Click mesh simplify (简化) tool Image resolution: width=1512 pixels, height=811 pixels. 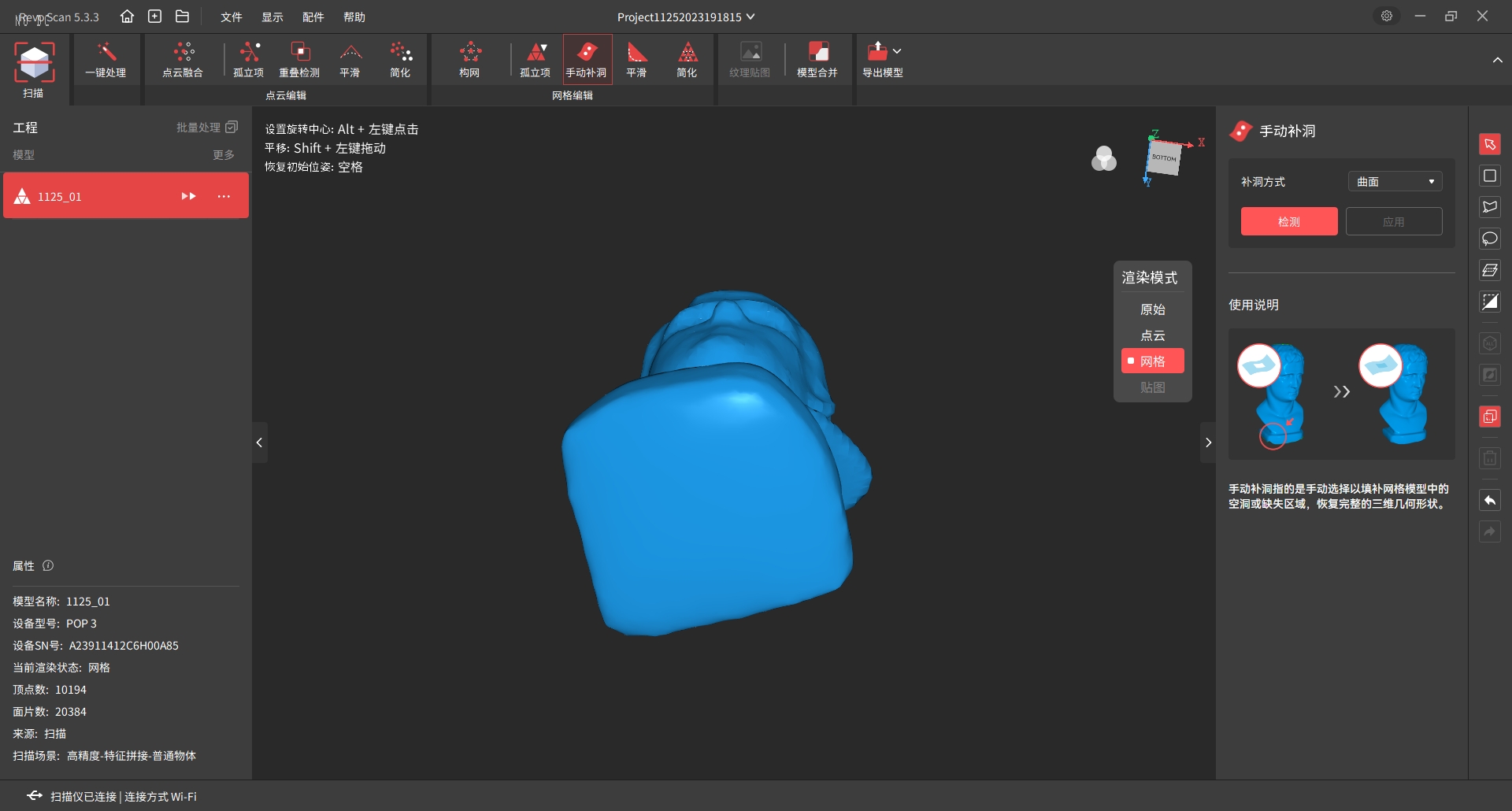tap(687, 61)
